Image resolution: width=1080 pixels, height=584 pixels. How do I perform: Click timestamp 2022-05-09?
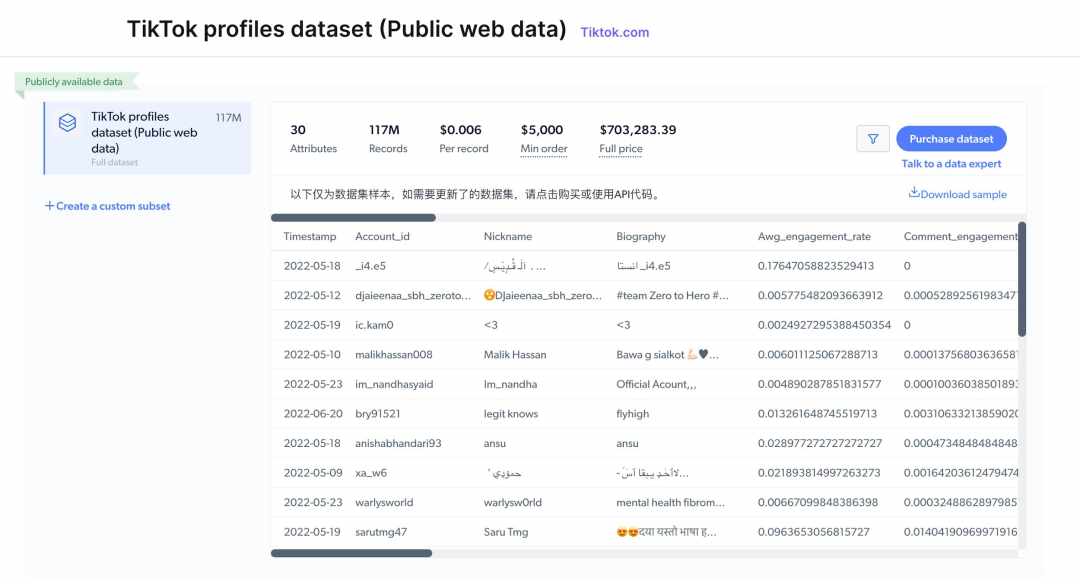pyautogui.click(x=313, y=473)
